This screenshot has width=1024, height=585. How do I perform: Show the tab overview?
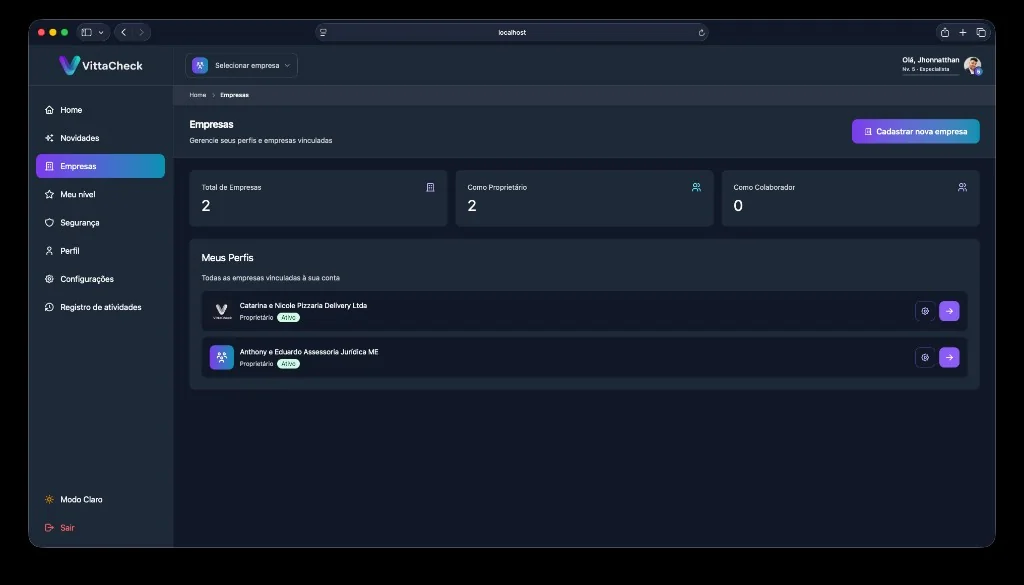pyautogui.click(x=981, y=32)
